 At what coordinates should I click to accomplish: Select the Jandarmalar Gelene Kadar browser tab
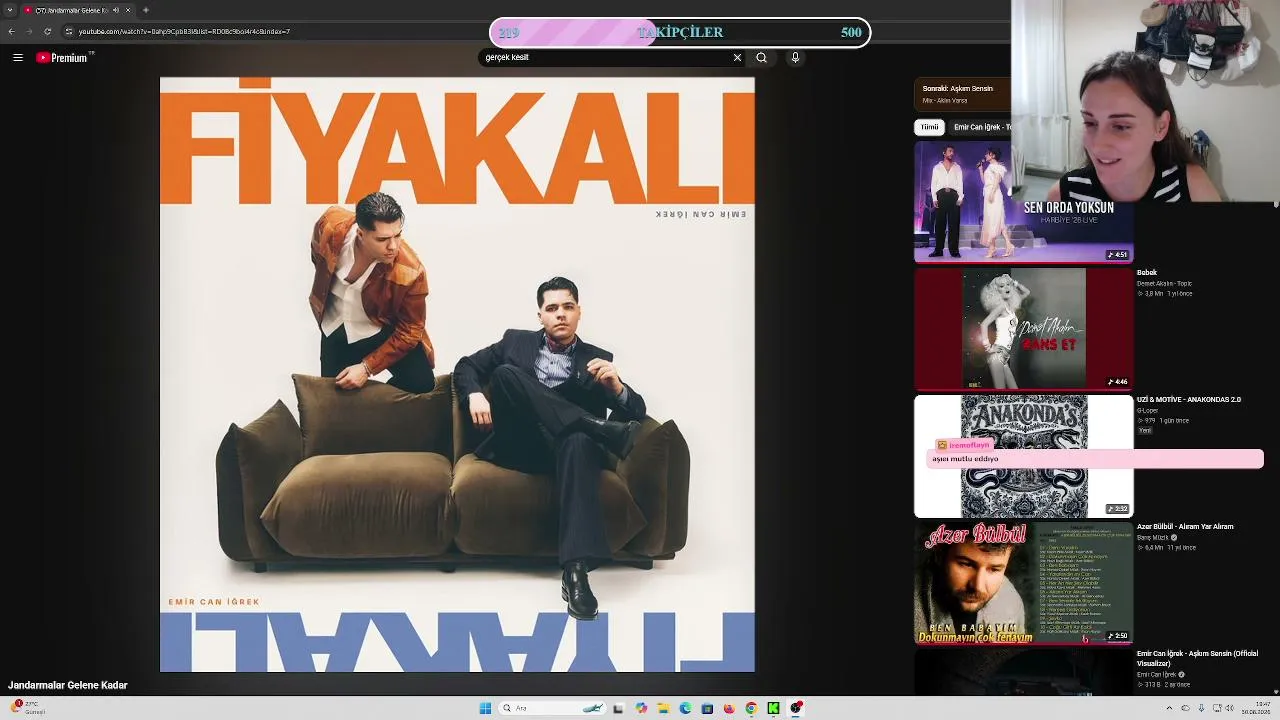72,10
